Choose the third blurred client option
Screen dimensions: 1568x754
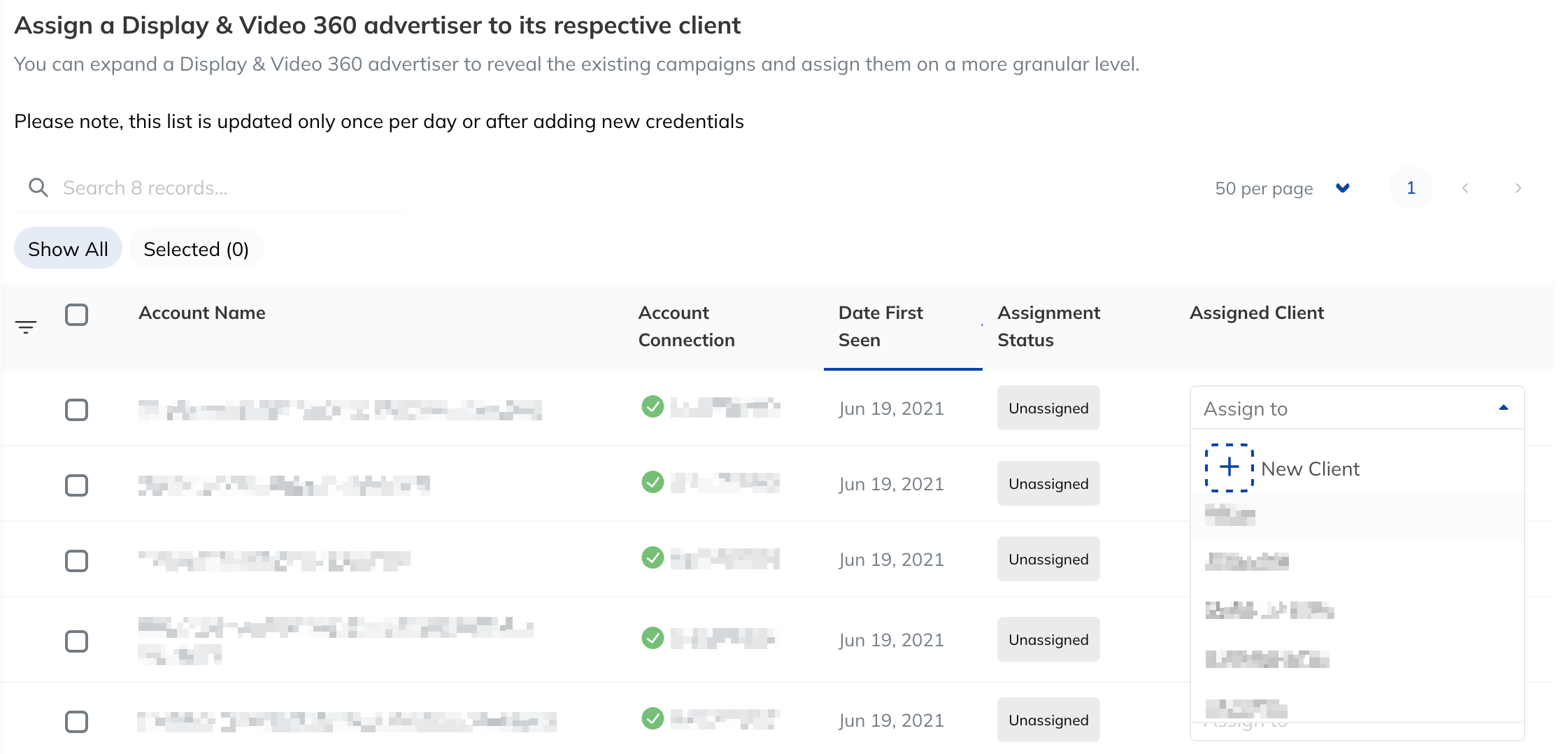[x=1357, y=611]
